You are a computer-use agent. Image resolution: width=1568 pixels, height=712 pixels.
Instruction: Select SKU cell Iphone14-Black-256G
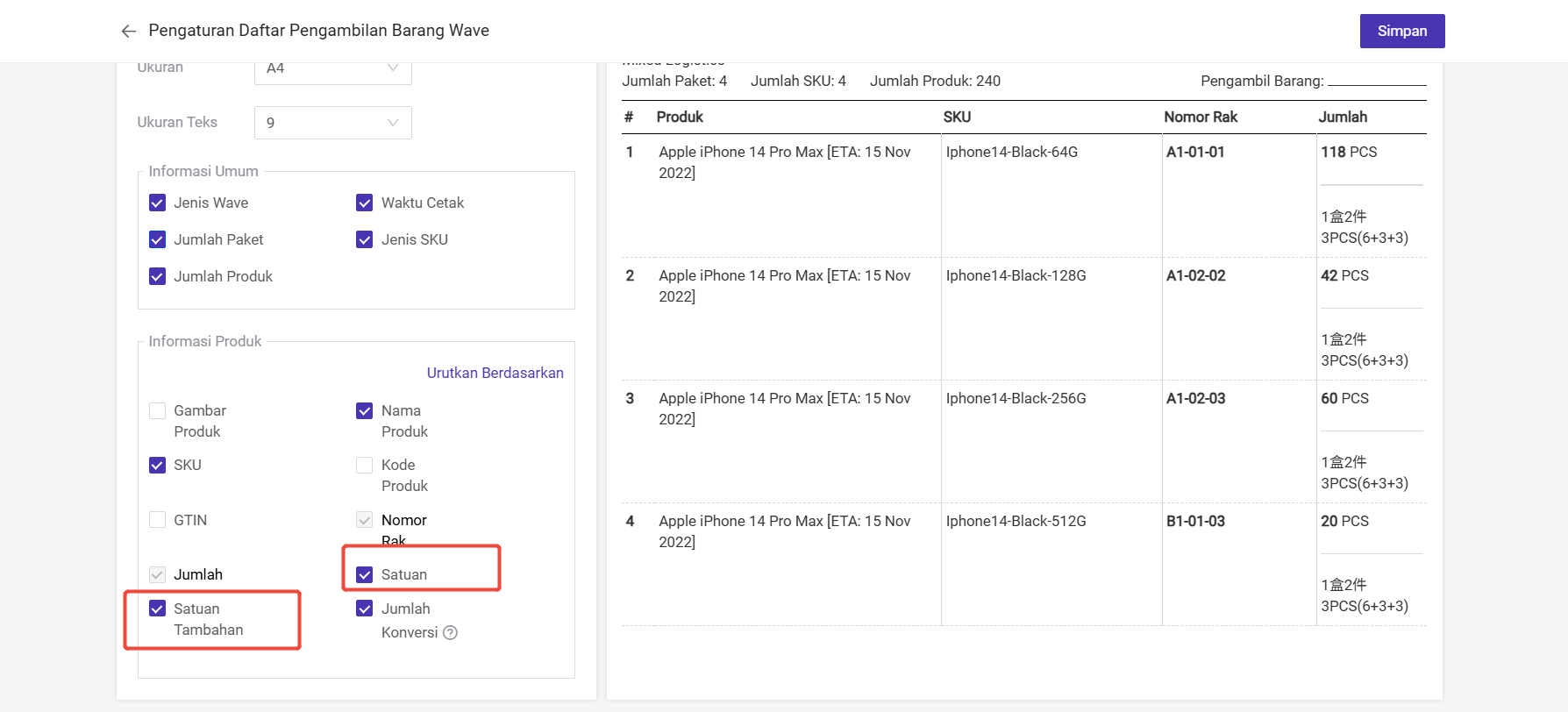coord(1016,398)
